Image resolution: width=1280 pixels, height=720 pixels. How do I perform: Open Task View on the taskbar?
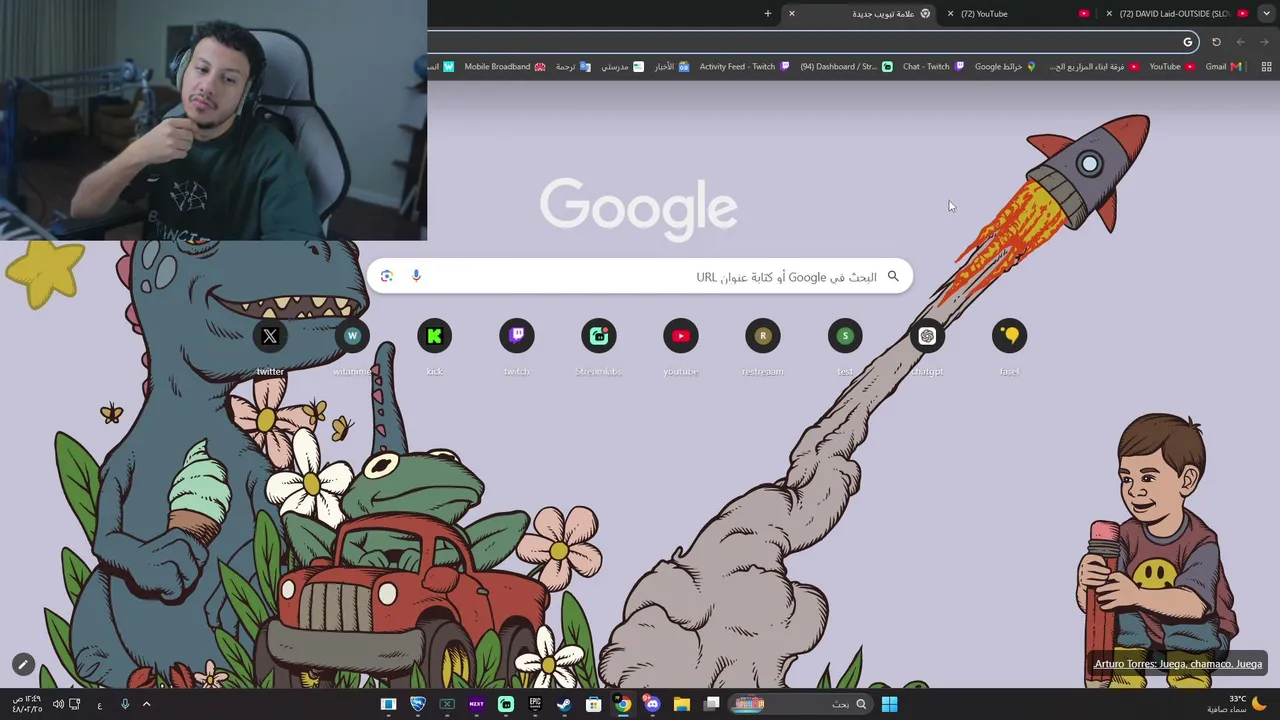(711, 704)
